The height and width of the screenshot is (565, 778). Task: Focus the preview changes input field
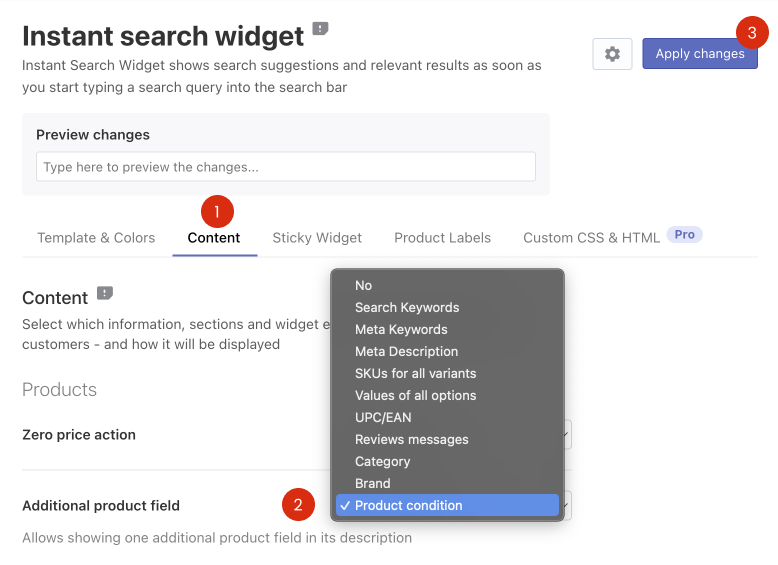(286, 167)
